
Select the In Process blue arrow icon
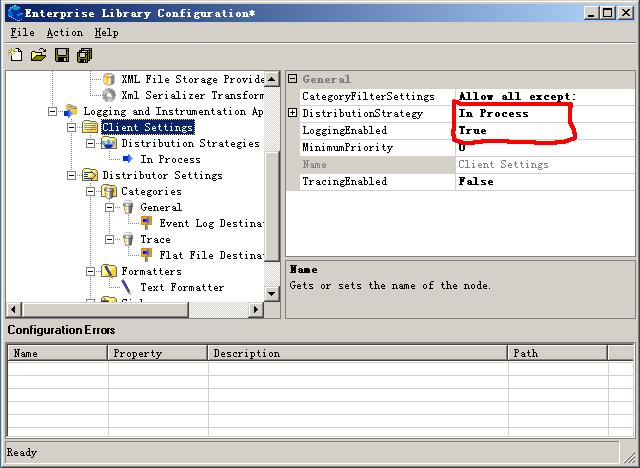pos(128,159)
